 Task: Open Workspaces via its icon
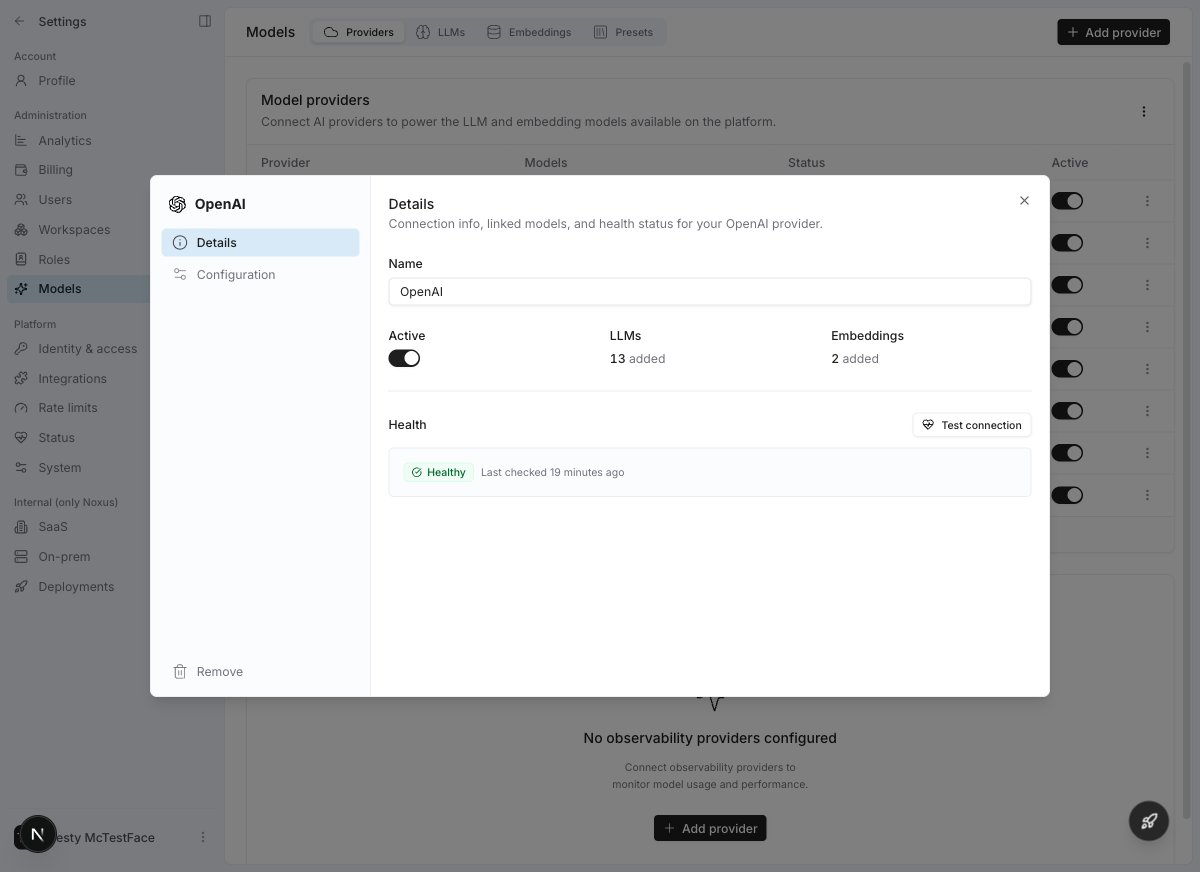click(21, 230)
